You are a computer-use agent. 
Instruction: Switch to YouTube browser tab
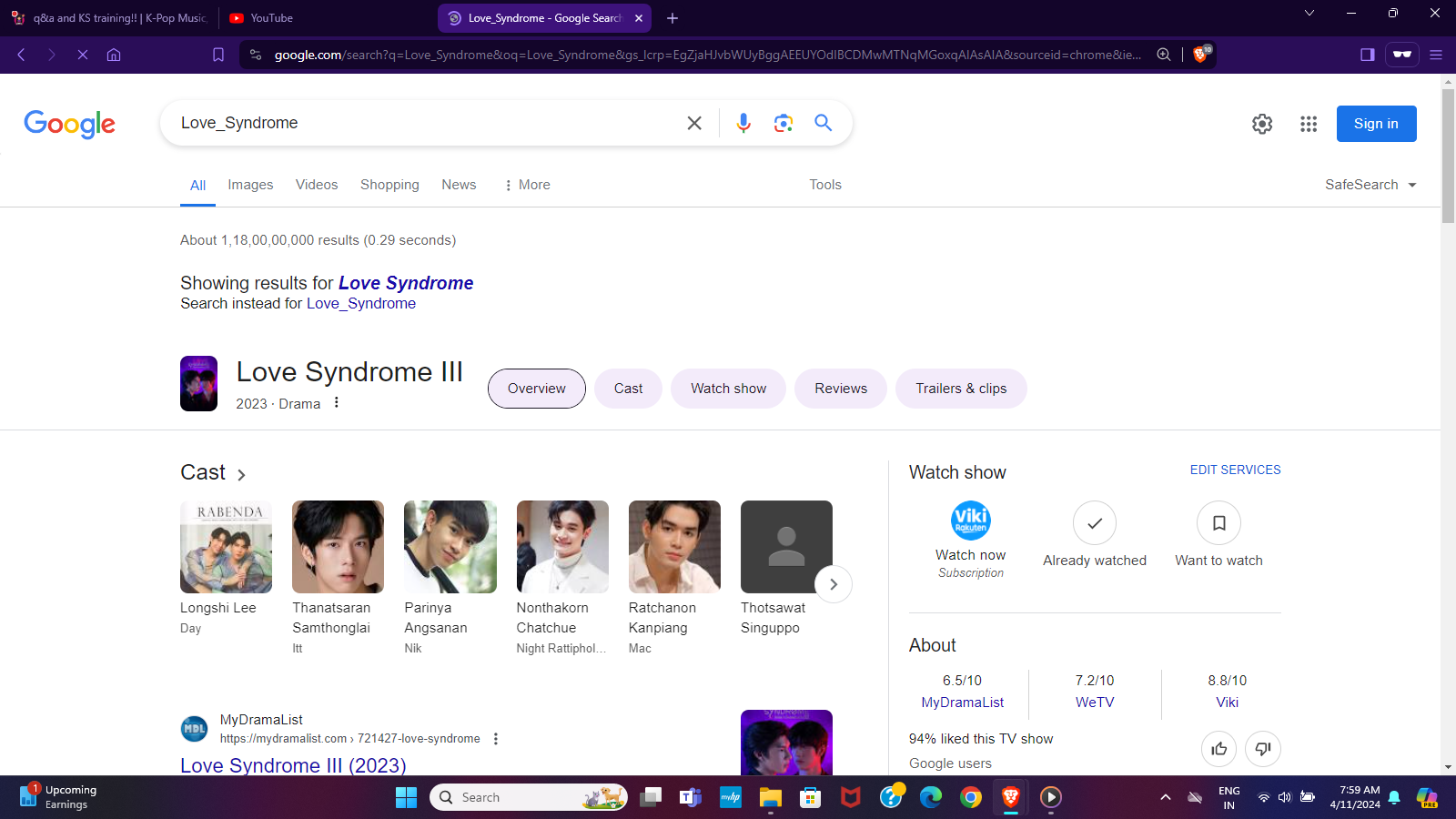pos(326,18)
